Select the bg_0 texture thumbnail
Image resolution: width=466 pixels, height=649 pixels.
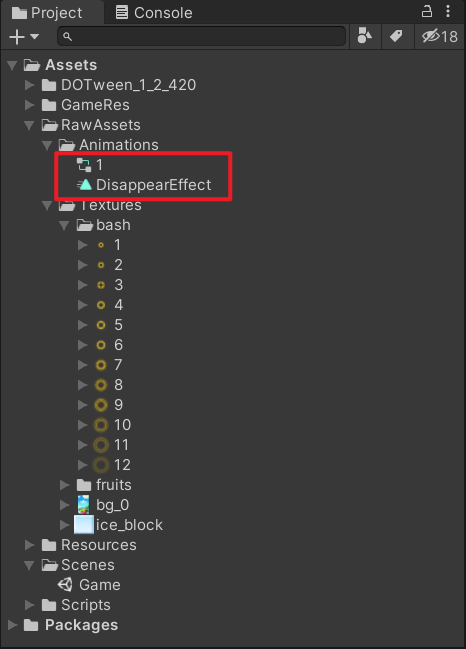(84, 505)
